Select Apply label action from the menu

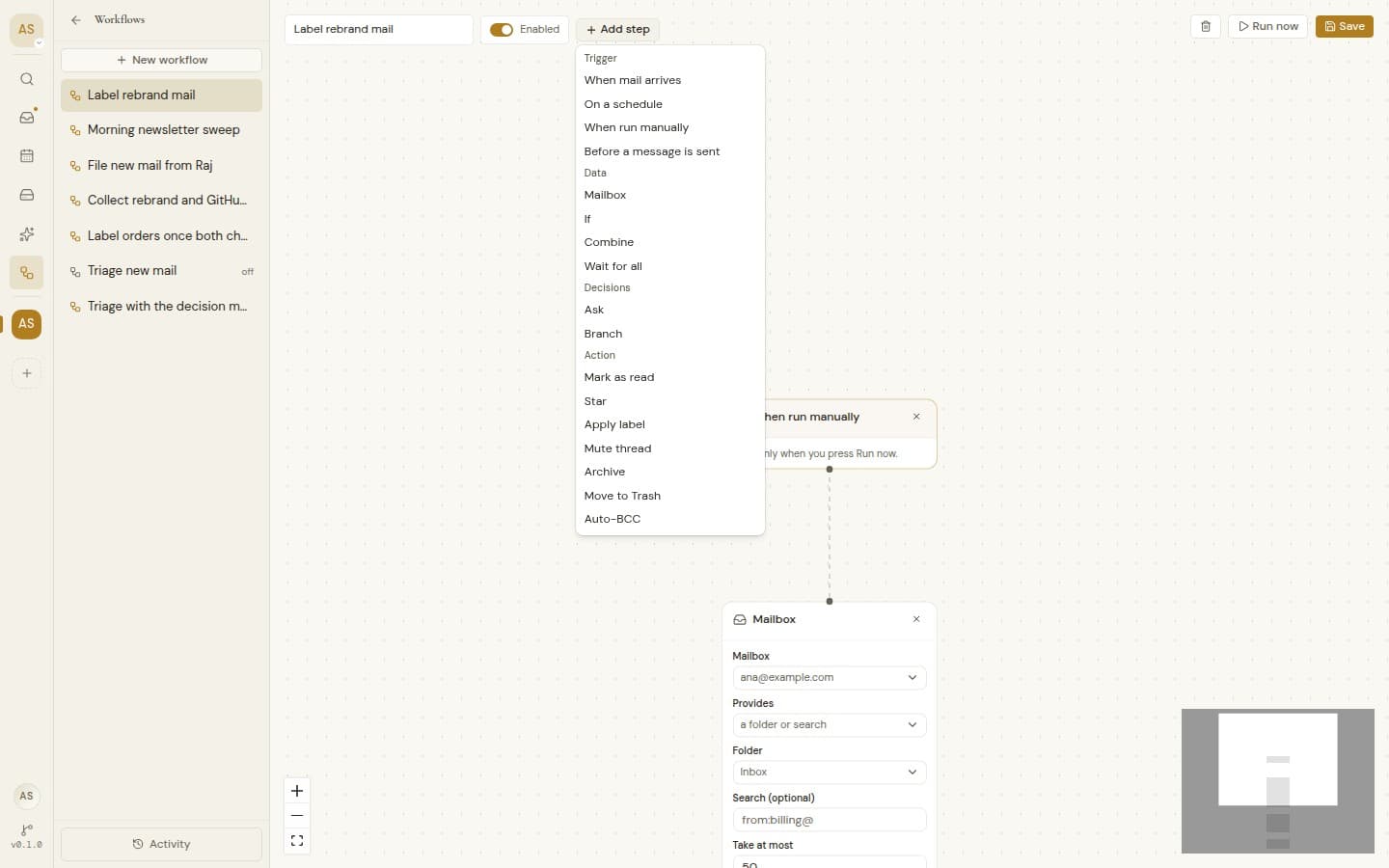click(670, 425)
